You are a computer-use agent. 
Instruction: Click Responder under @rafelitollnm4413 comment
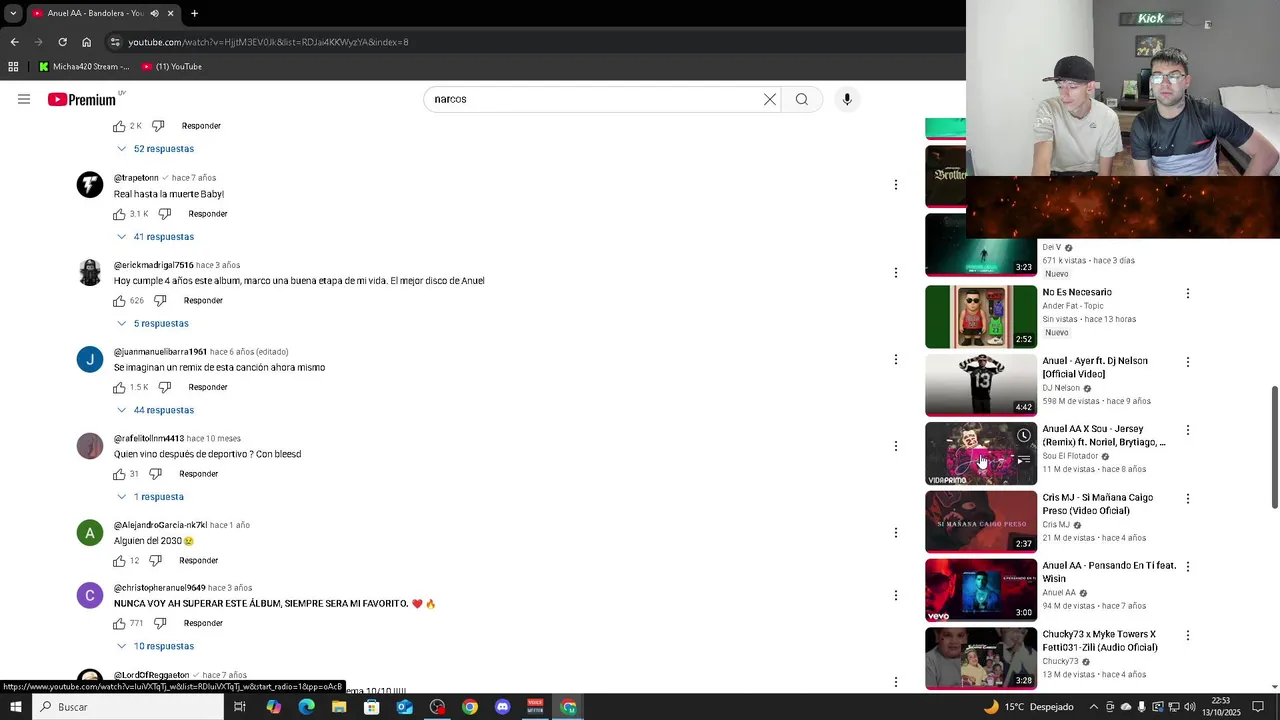[198, 474]
